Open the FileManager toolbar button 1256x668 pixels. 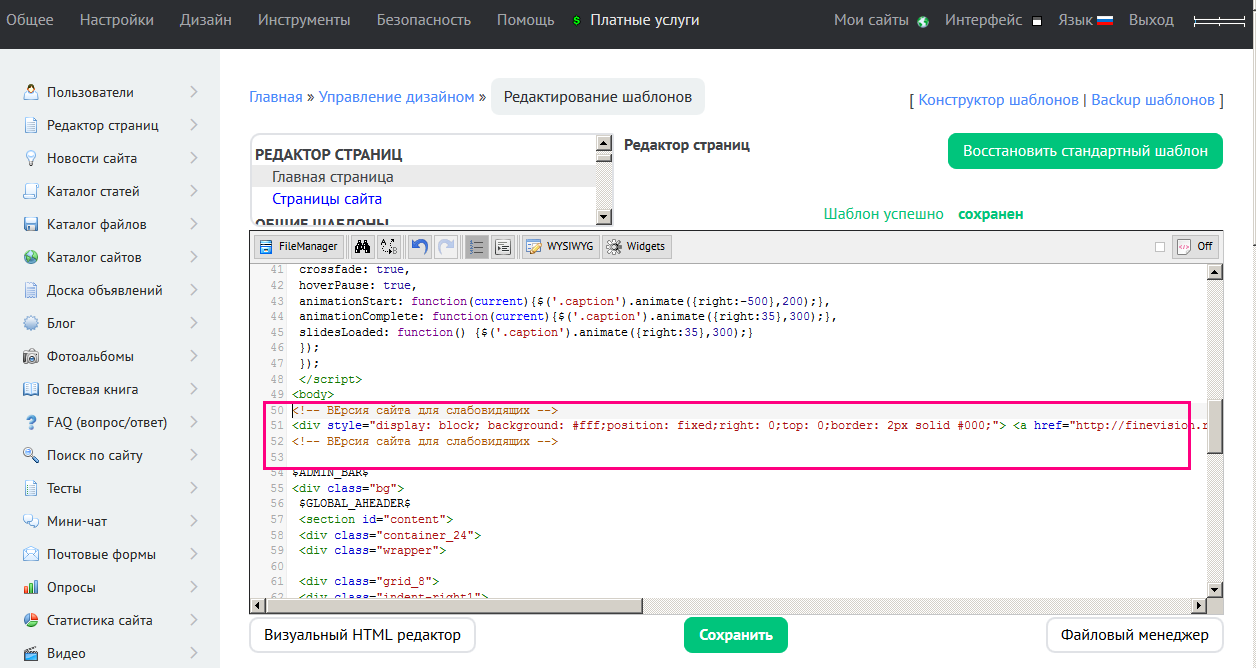pos(299,246)
